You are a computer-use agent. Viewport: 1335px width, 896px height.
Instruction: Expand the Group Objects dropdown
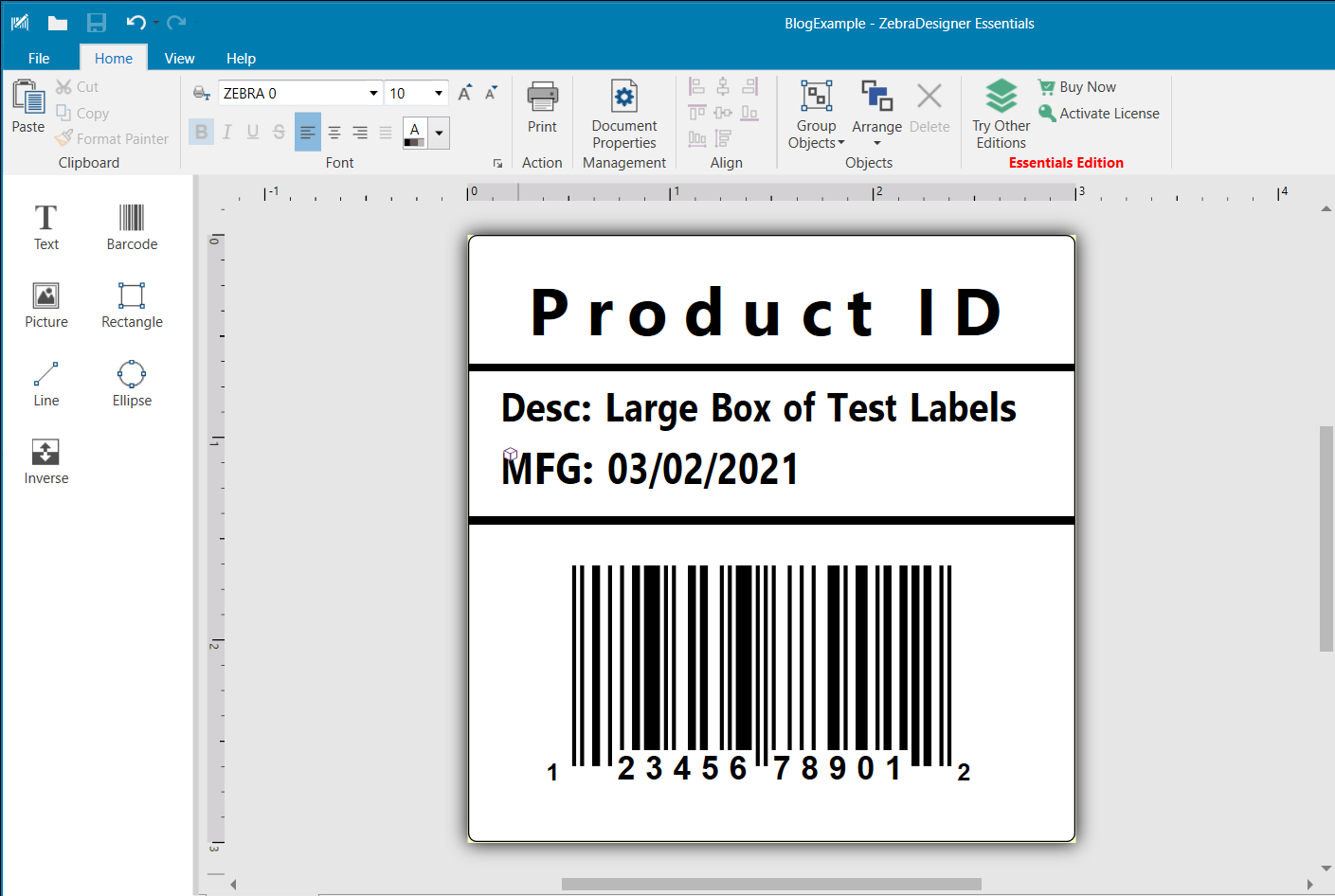(x=841, y=143)
